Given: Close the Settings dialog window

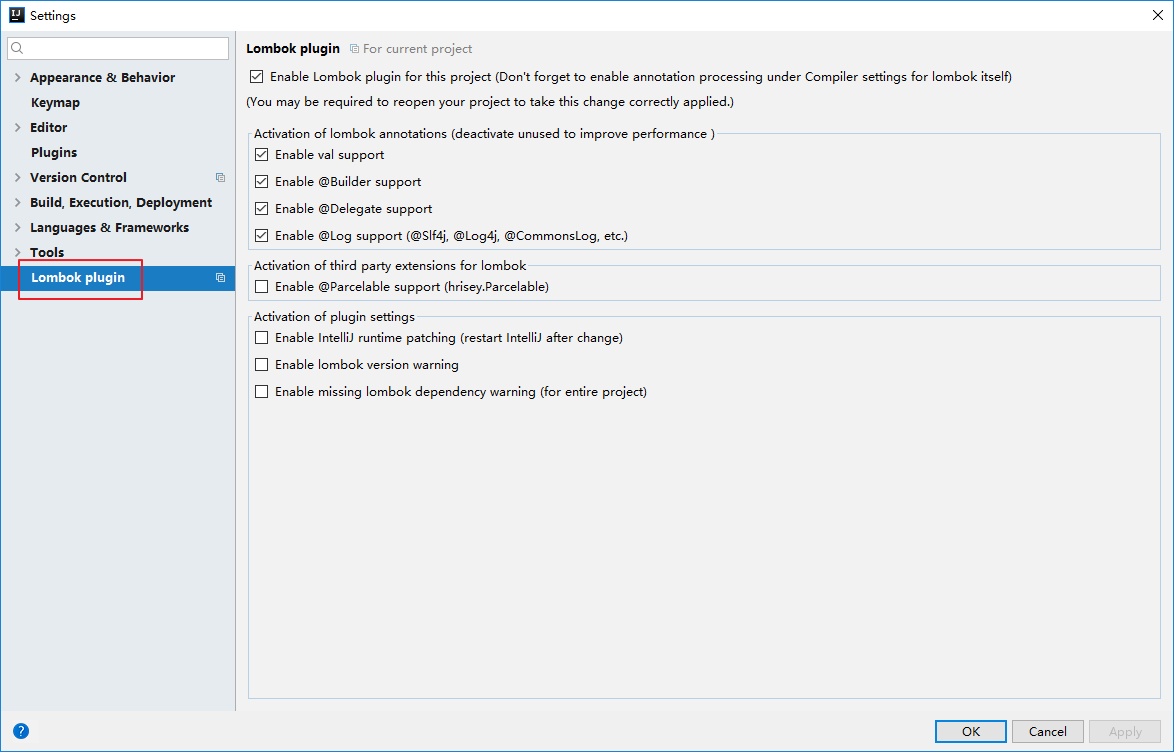Looking at the screenshot, I should [x=1157, y=15].
